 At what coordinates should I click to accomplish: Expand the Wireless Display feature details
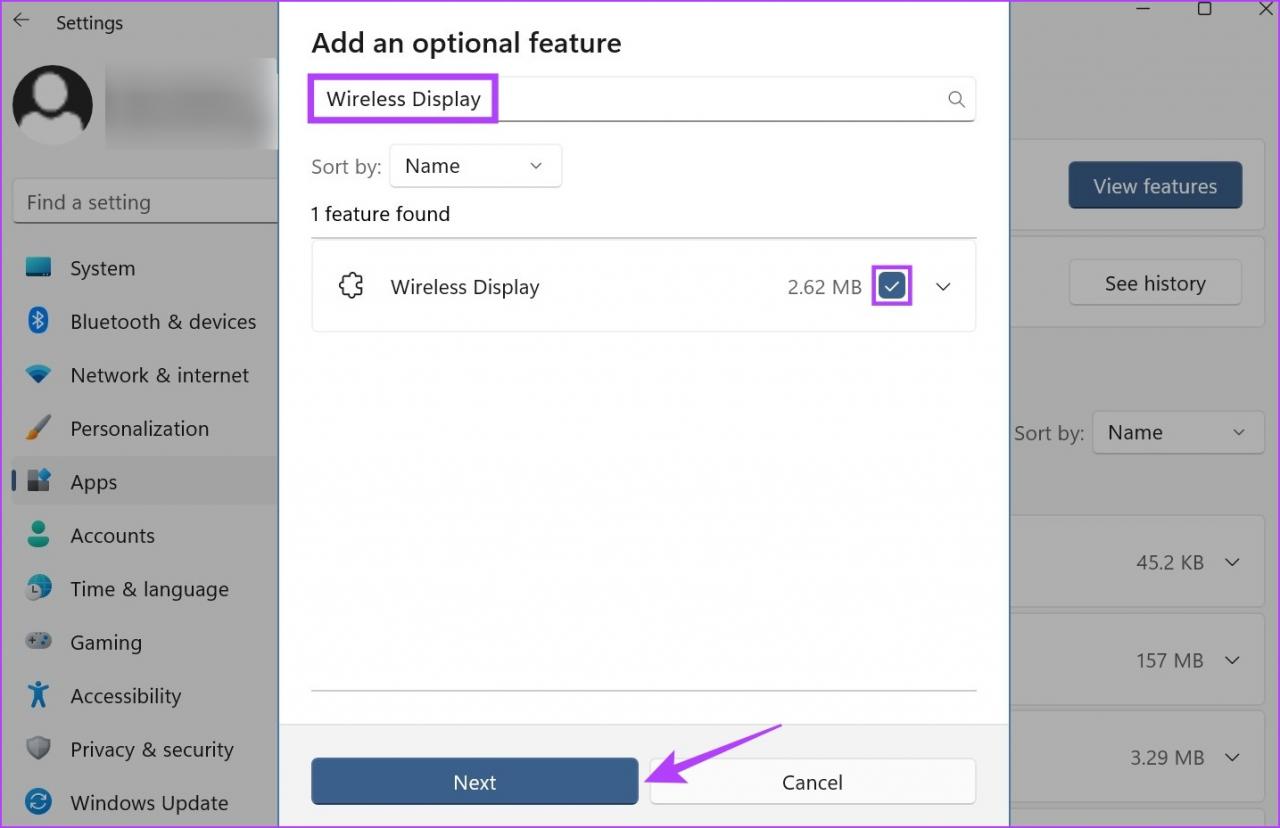[943, 287]
